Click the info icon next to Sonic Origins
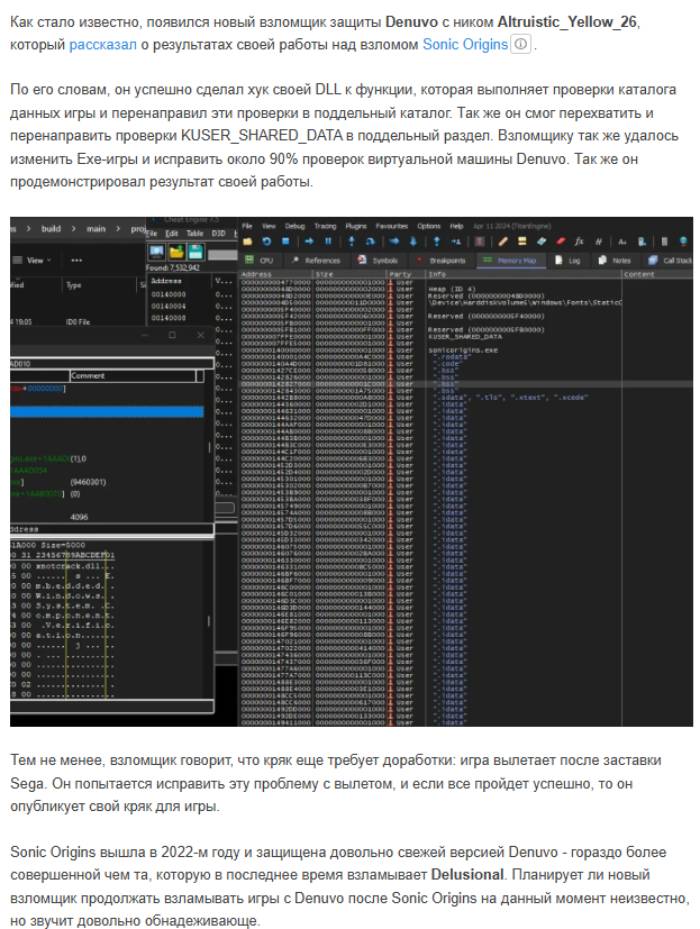700x929 pixels. pos(520,44)
